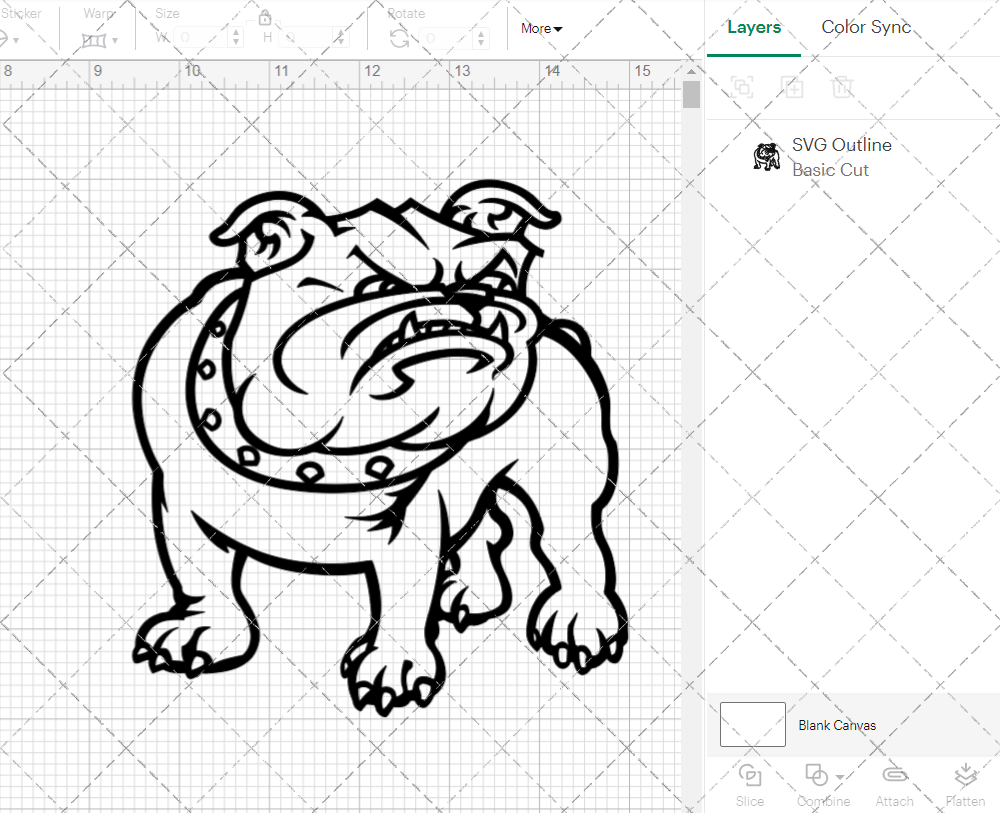Select the SVG Outline Basic Cut layer
Screen dimensions: 1000x813
(x=842, y=157)
